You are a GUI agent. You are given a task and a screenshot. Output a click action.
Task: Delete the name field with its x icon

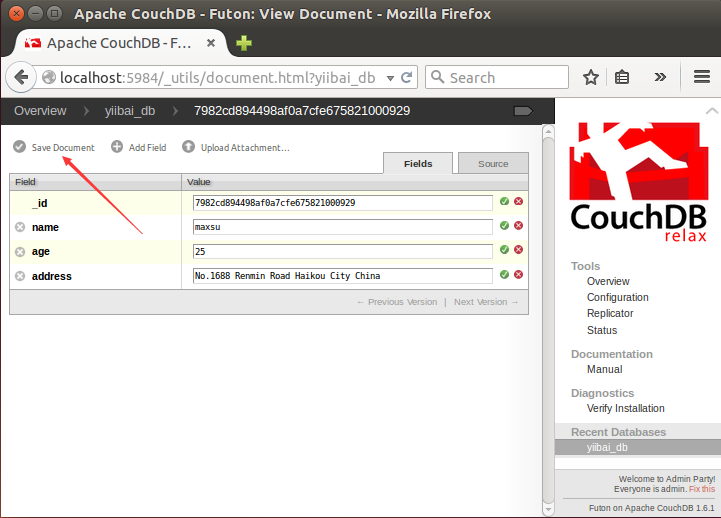click(x=20, y=227)
